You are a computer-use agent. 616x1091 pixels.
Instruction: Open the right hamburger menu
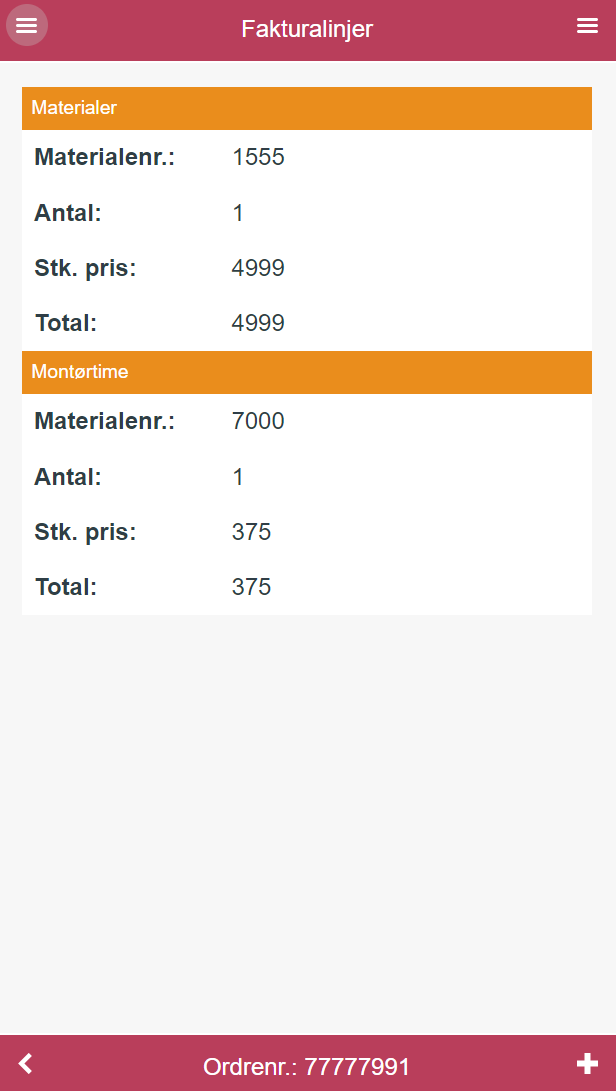[x=587, y=26]
